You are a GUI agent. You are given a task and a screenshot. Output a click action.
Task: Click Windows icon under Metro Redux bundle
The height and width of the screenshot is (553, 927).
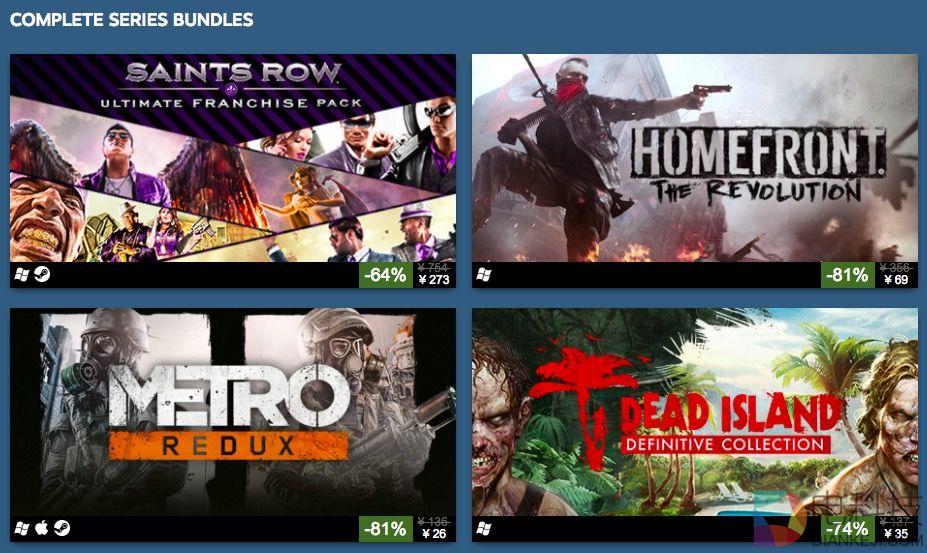click(21, 528)
